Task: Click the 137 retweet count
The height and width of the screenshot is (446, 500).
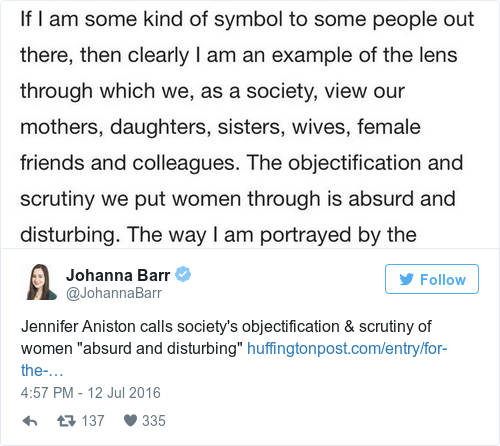Action: click(x=93, y=421)
